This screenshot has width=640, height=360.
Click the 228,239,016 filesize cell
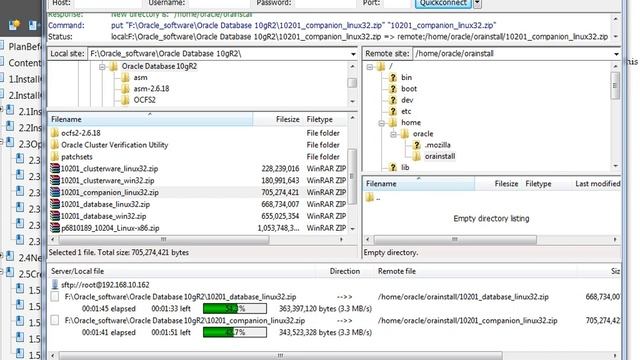click(x=280, y=169)
